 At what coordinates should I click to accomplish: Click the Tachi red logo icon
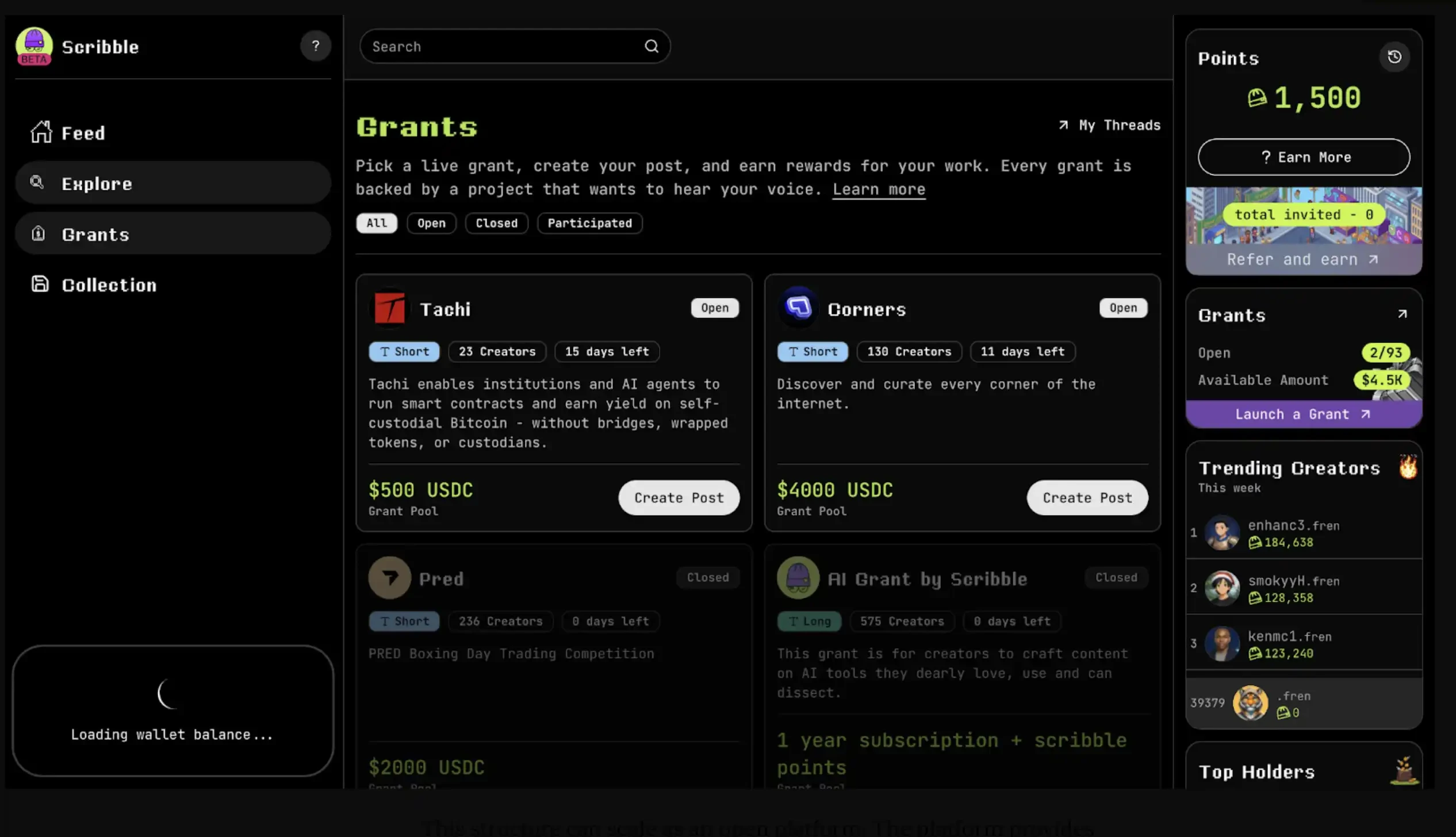[389, 308]
